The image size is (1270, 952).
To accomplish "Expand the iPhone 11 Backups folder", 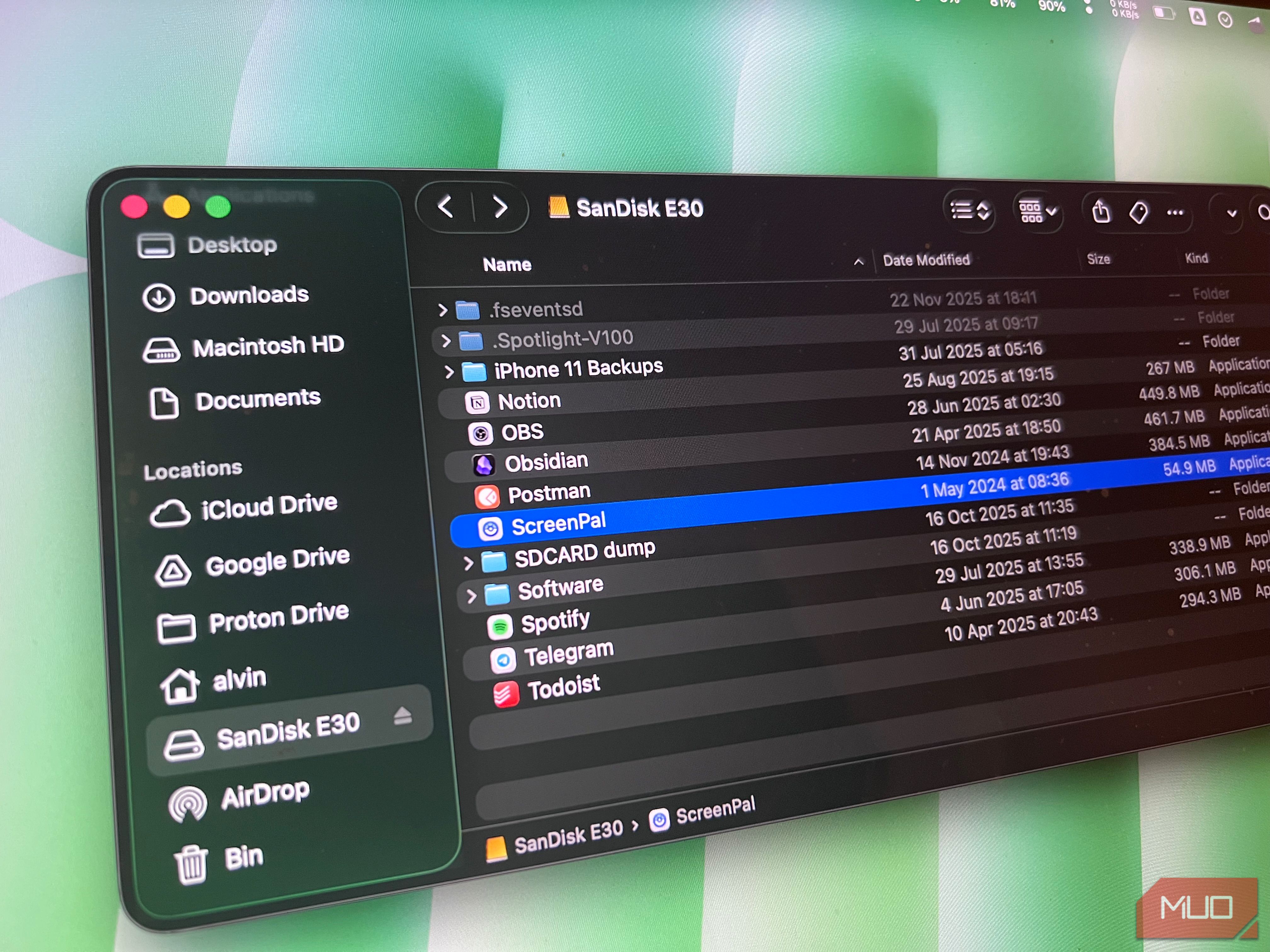I will [449, 372].
